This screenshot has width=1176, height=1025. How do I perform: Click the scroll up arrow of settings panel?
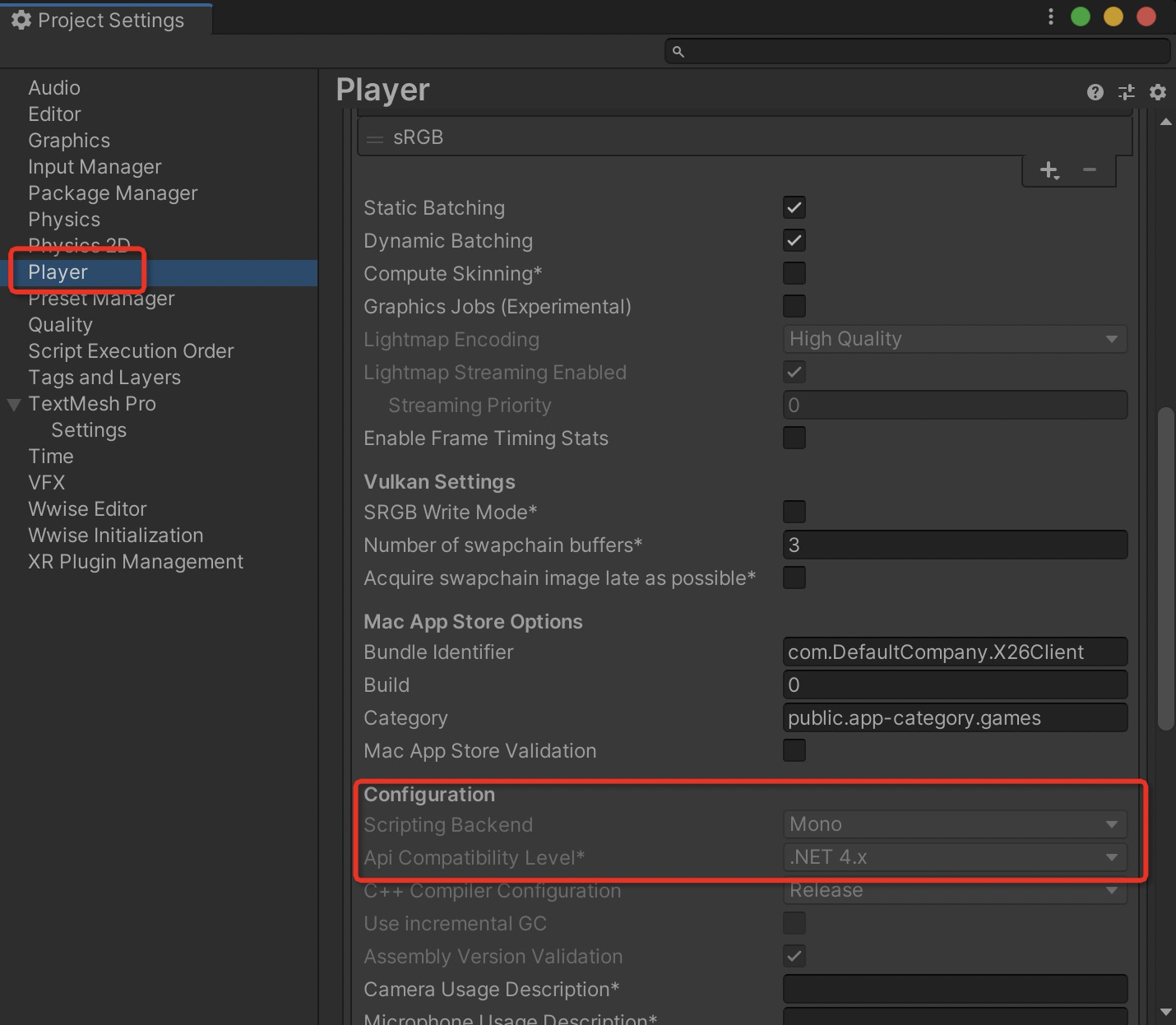click(1165, 123)
